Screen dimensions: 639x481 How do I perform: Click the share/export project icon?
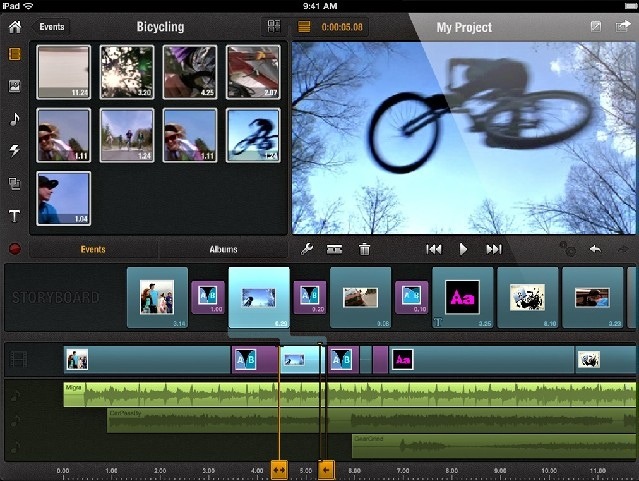pos(622,27)
